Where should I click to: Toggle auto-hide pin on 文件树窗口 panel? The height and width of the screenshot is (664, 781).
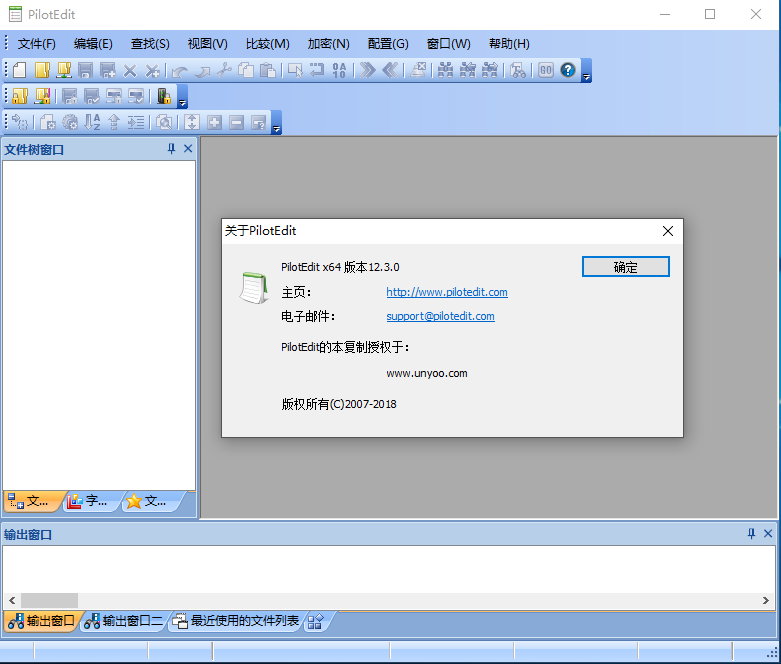(171, 149)
